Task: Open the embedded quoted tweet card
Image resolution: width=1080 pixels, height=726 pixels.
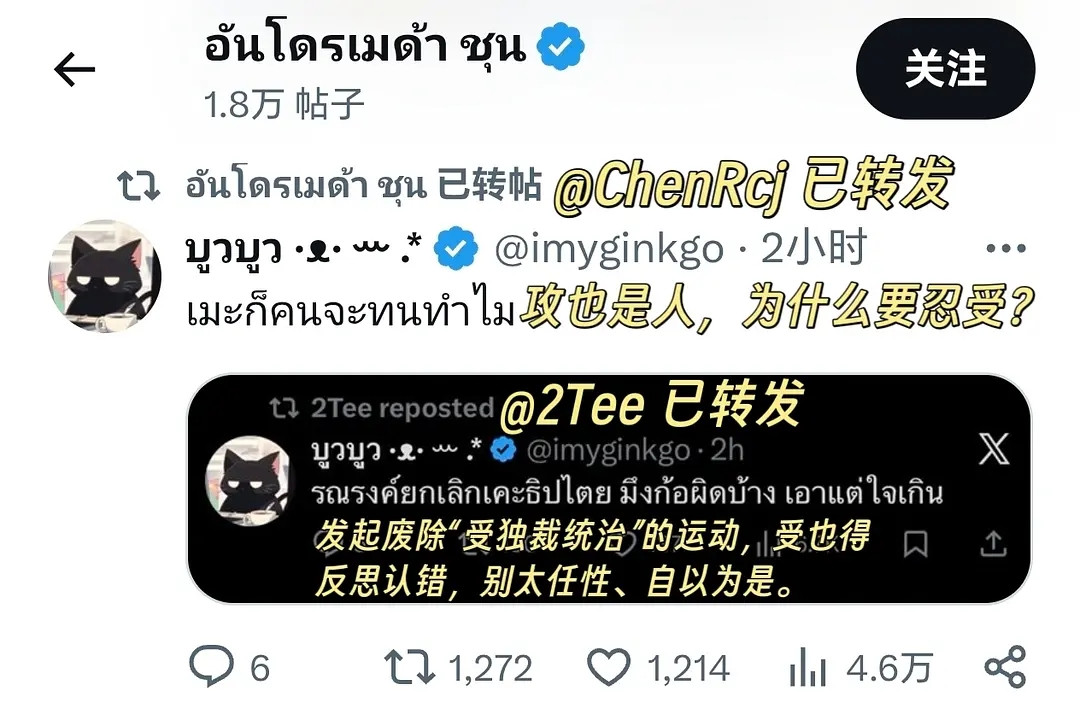Action: [609, 488]
